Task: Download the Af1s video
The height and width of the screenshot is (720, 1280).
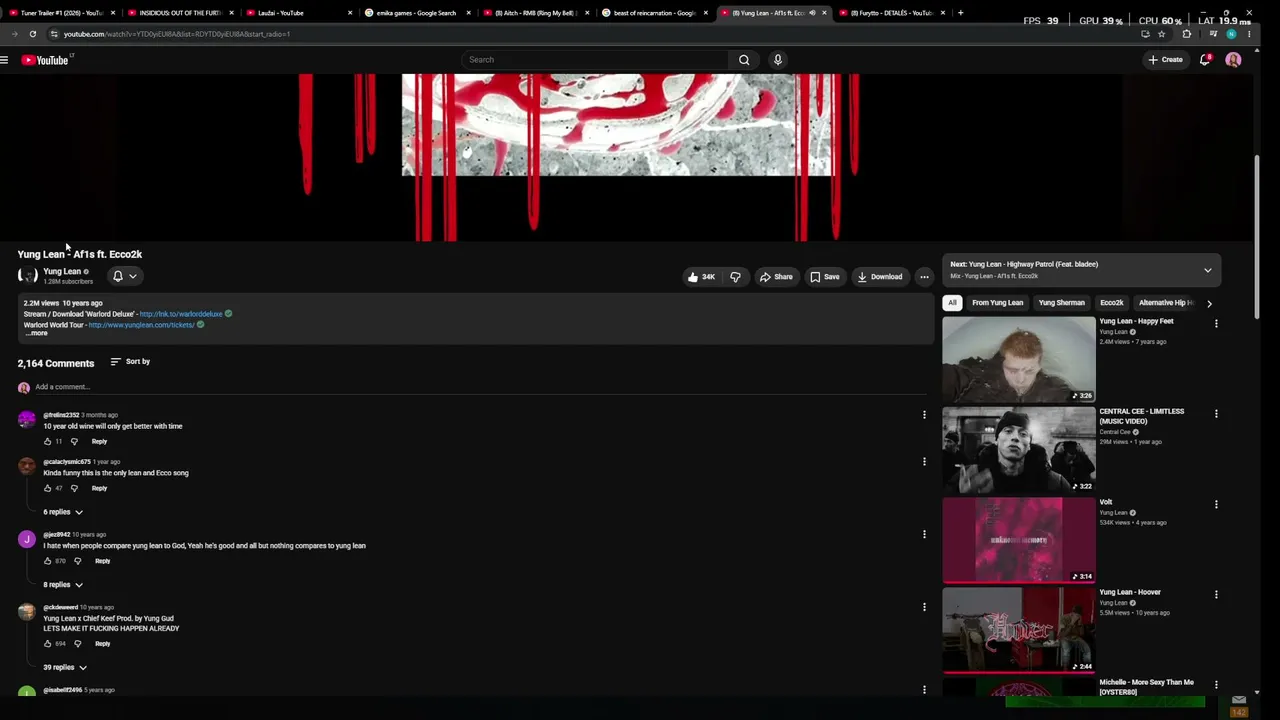Action: (880, 277)
